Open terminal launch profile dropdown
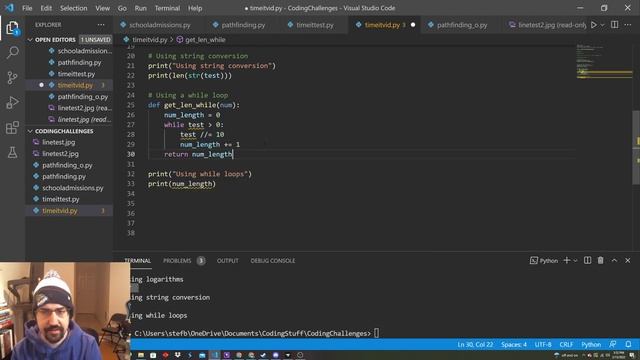 coord(576,261)
